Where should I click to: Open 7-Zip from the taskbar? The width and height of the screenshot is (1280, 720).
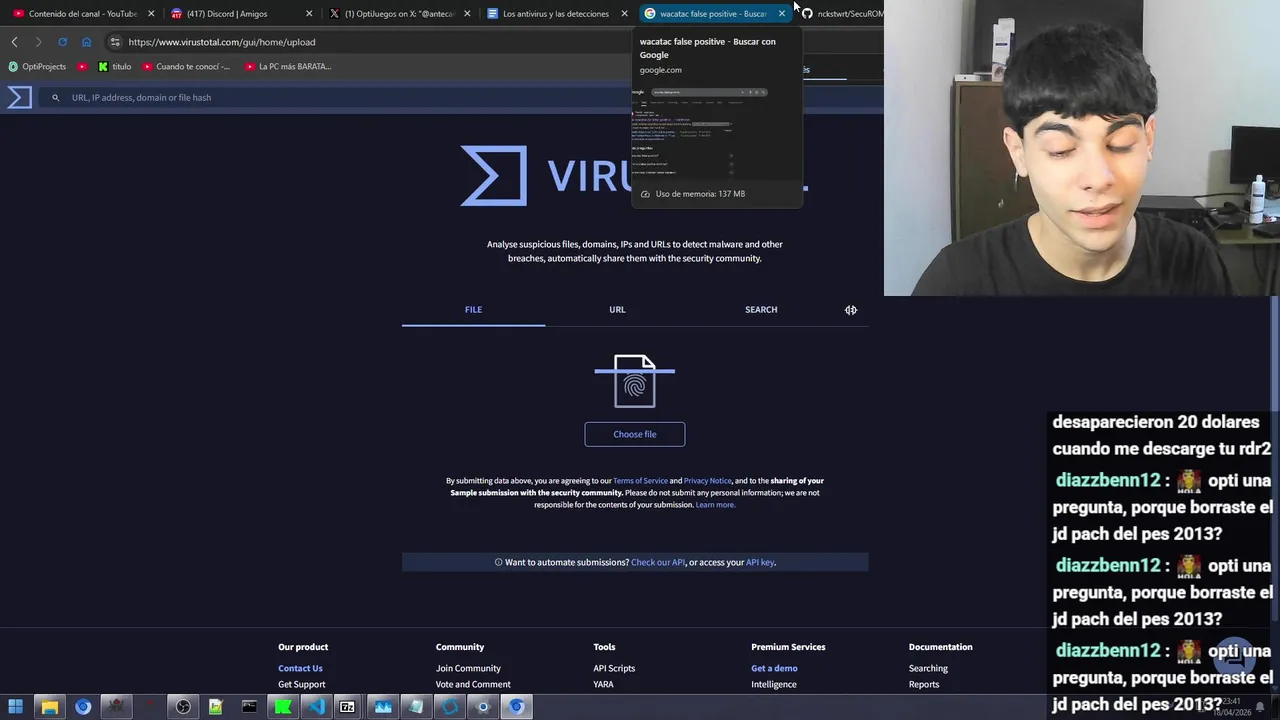(x=347, y=707)
